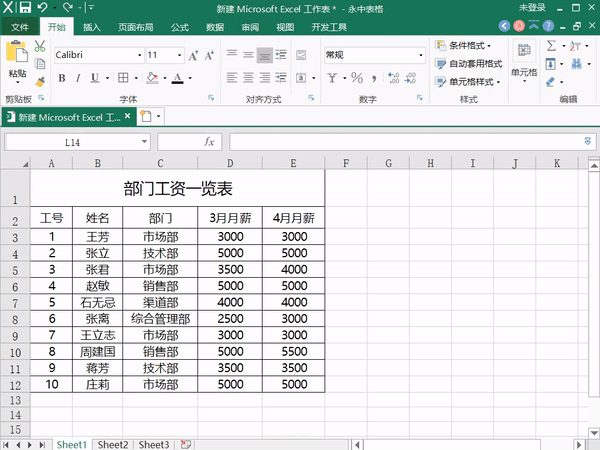Cut selection with scissors icon
The width and height of the screenshot is (600, 450).
tap(40, 46)
